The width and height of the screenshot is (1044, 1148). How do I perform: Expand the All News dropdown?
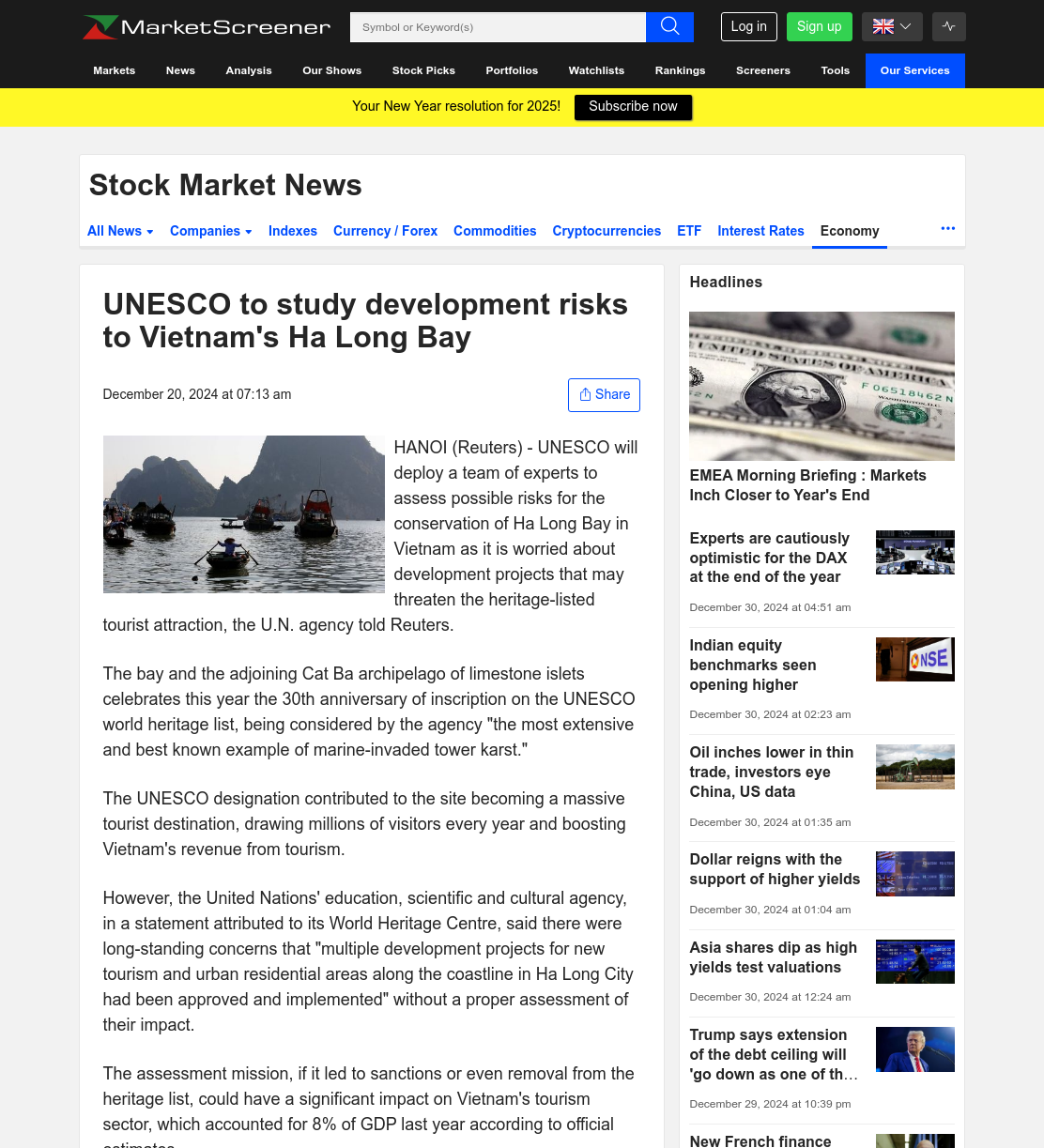pos(120,231)
